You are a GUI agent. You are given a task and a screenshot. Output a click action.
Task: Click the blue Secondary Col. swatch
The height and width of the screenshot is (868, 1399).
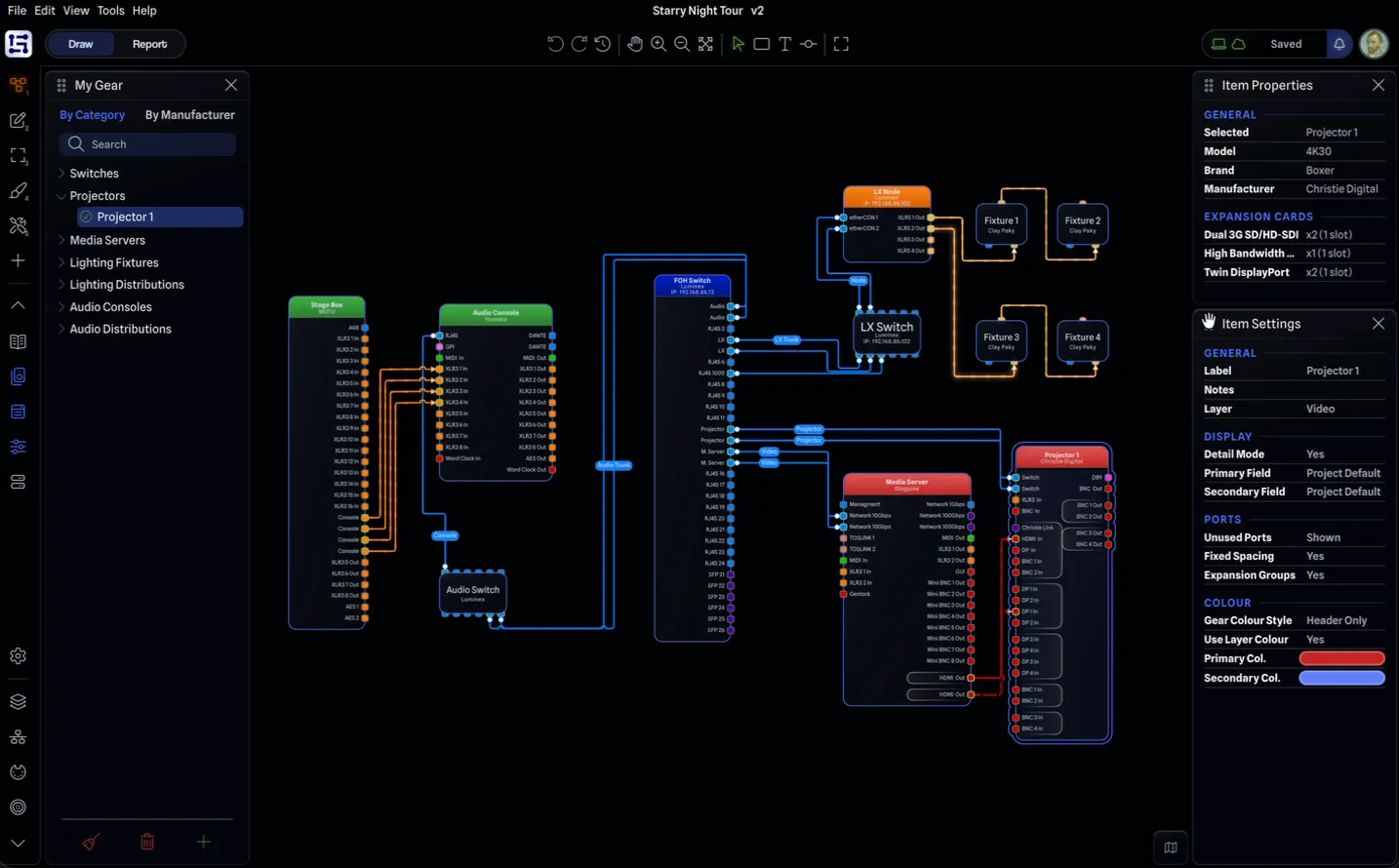(1341, 678)
